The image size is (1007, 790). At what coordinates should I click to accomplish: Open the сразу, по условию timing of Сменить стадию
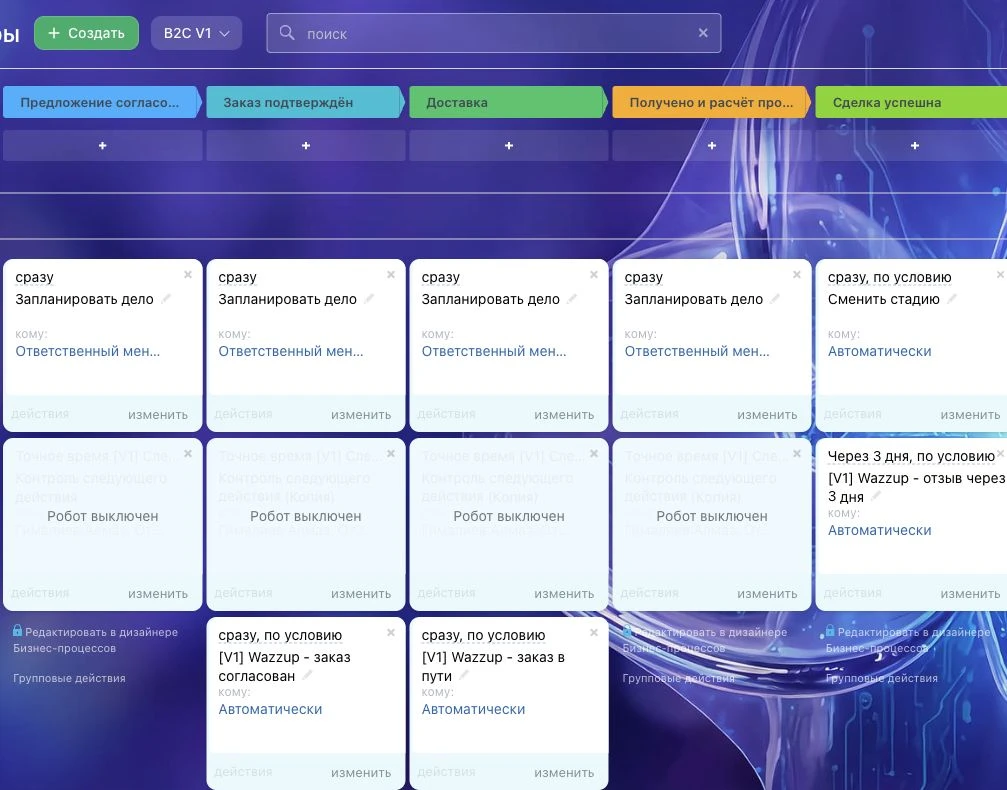pos(889,277)
